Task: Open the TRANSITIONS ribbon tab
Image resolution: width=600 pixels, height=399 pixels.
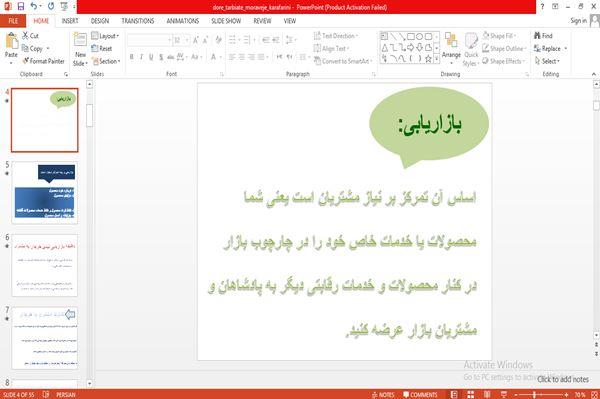Action: [138, 21]
